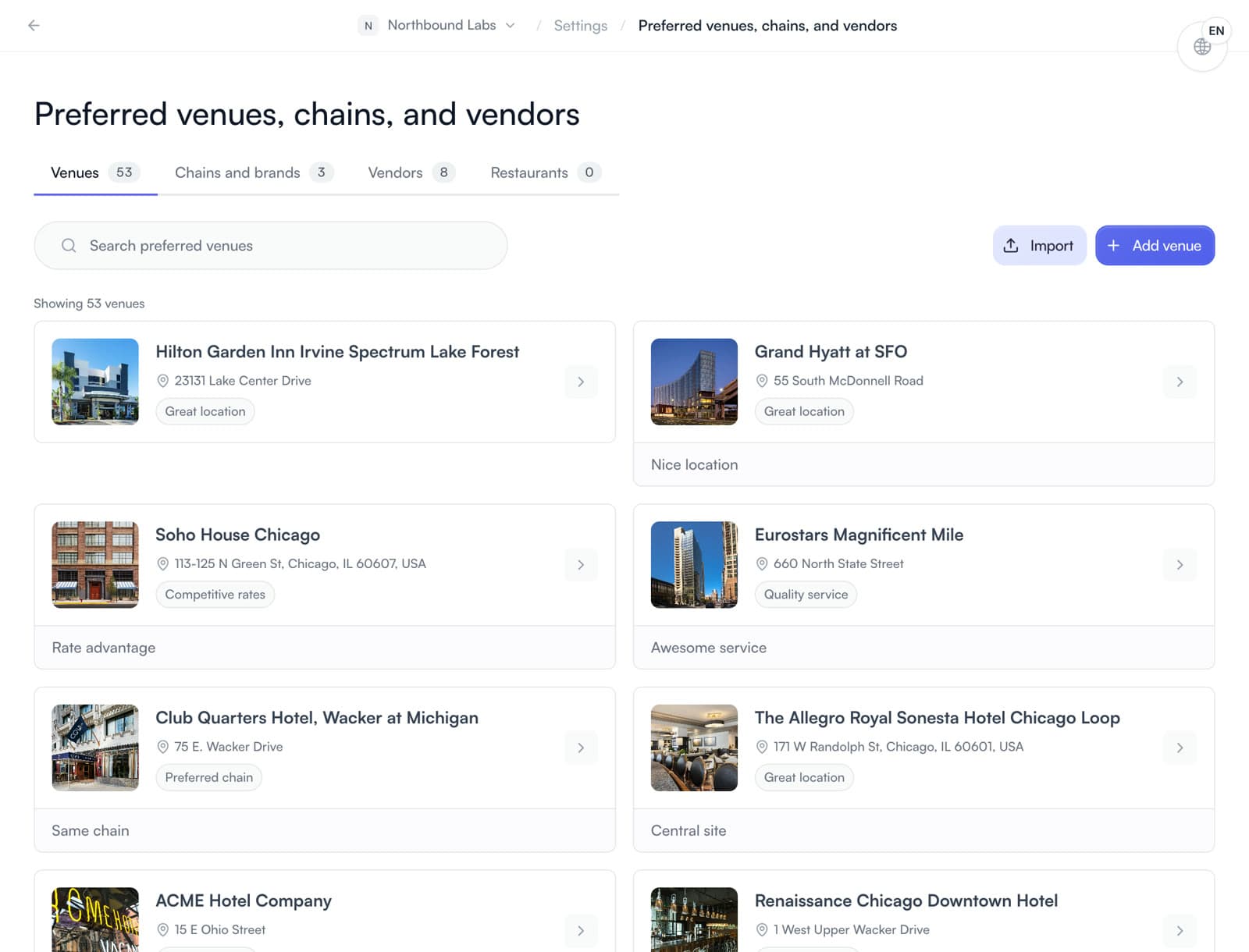Open Soho House Chicago chevron arrow
Screen dimensions: 1249x952
(581, 565)
